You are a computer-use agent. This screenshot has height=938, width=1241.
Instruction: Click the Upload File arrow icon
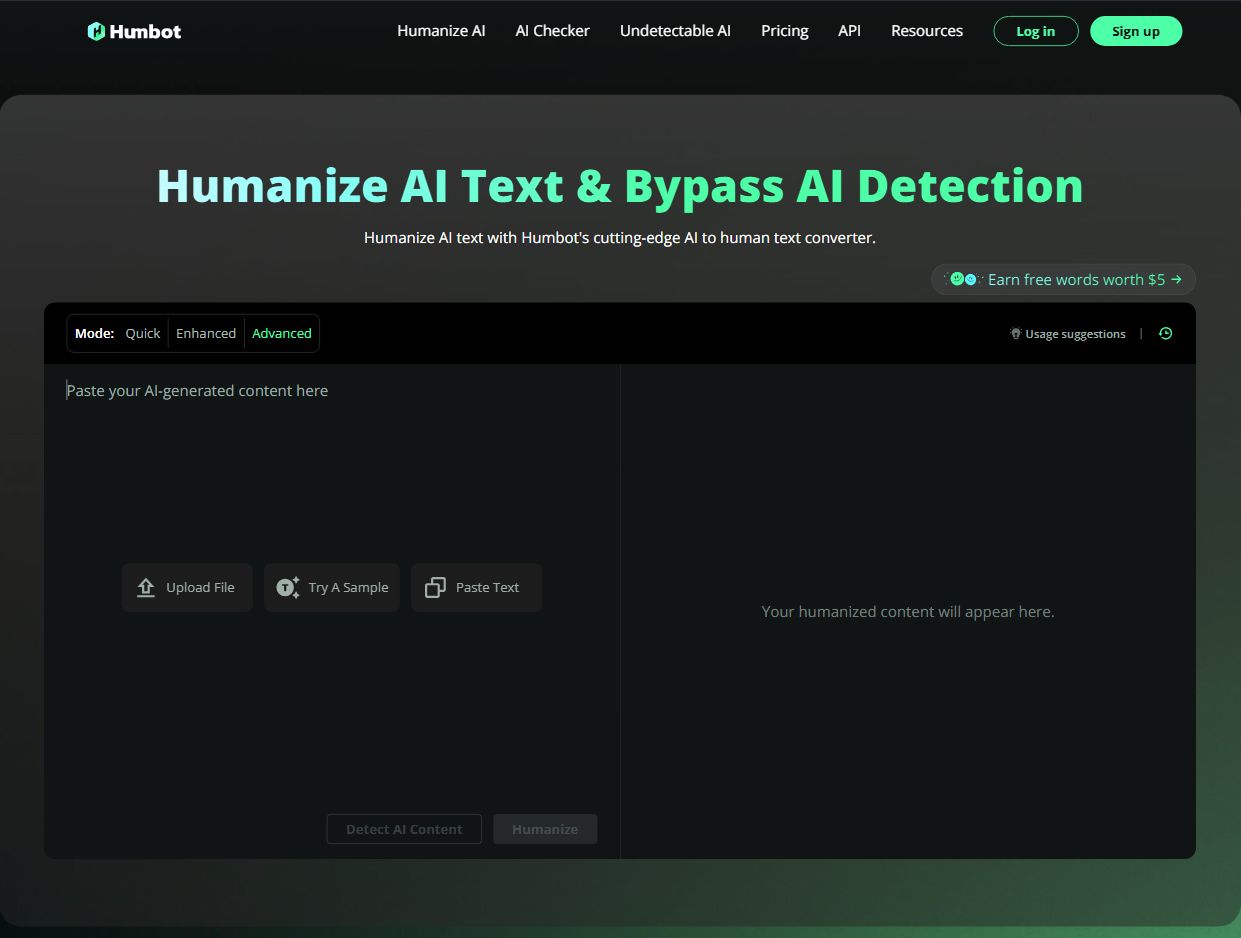pyautogui.click(x=146, y=588)
